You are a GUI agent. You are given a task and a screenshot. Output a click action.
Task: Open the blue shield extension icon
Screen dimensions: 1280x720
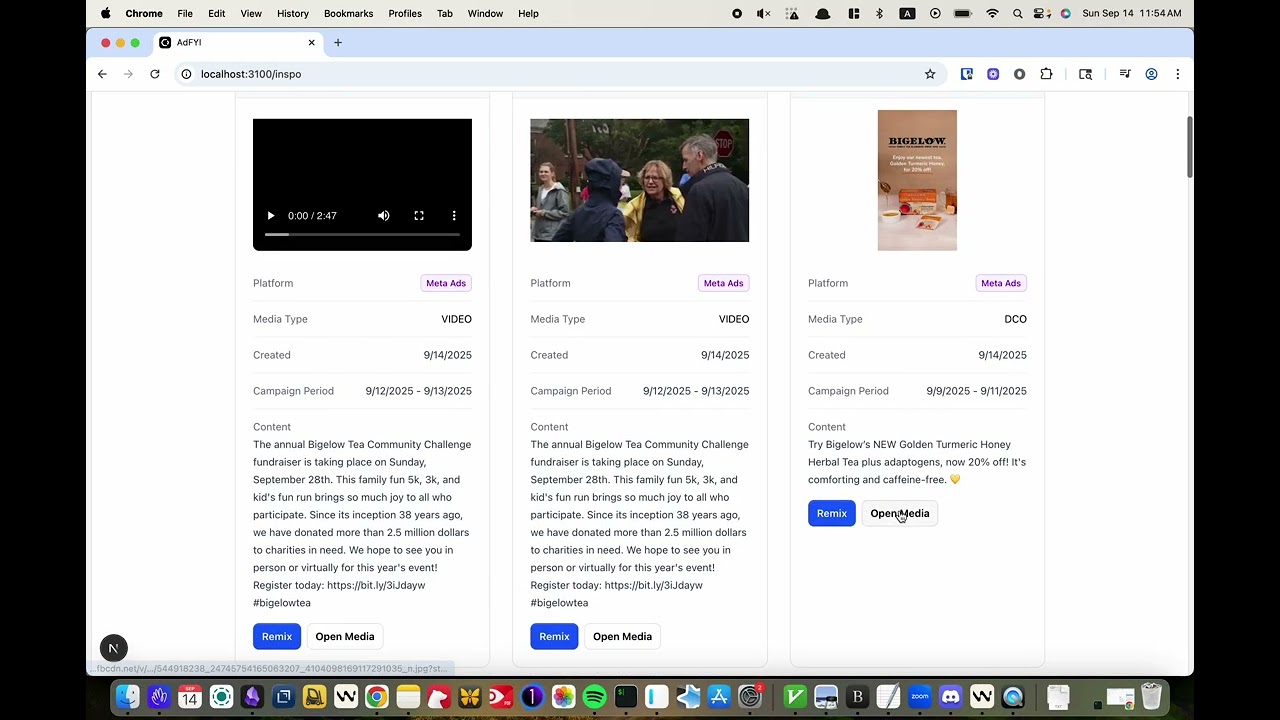click(x=967, y=74)
